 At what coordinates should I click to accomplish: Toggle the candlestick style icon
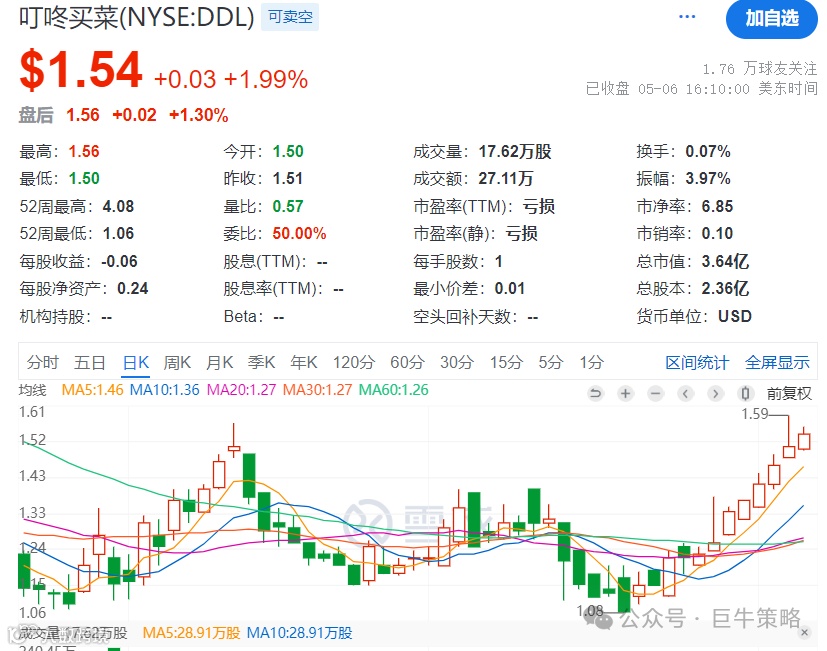point(745,394)
